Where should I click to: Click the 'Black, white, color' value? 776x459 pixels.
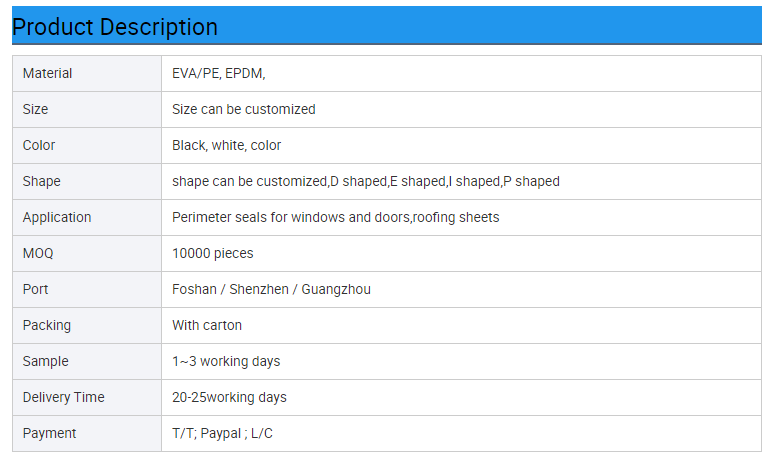pyautogui.click(x=227, y=145)
